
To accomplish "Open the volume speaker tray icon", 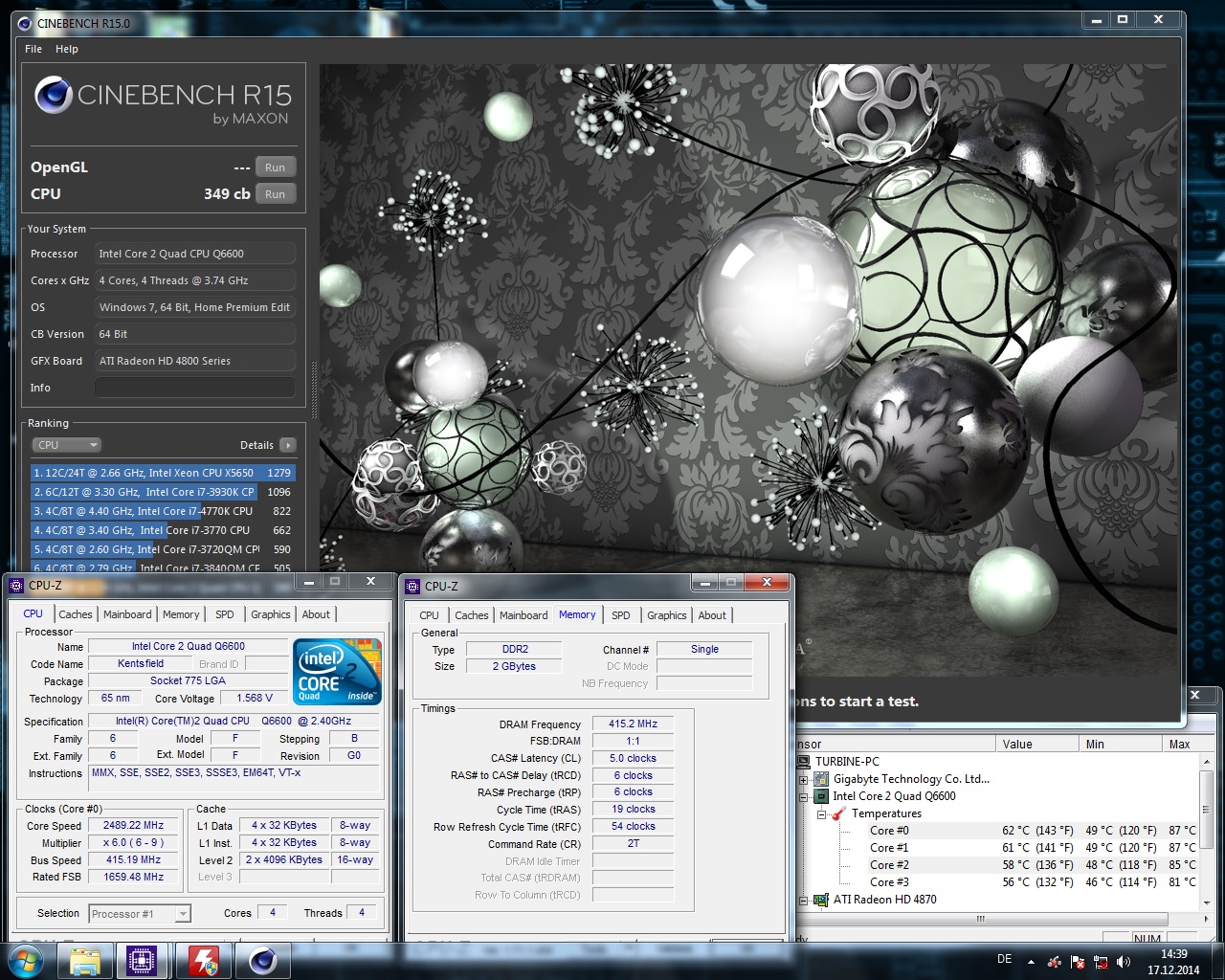I will coord(1124,962).
